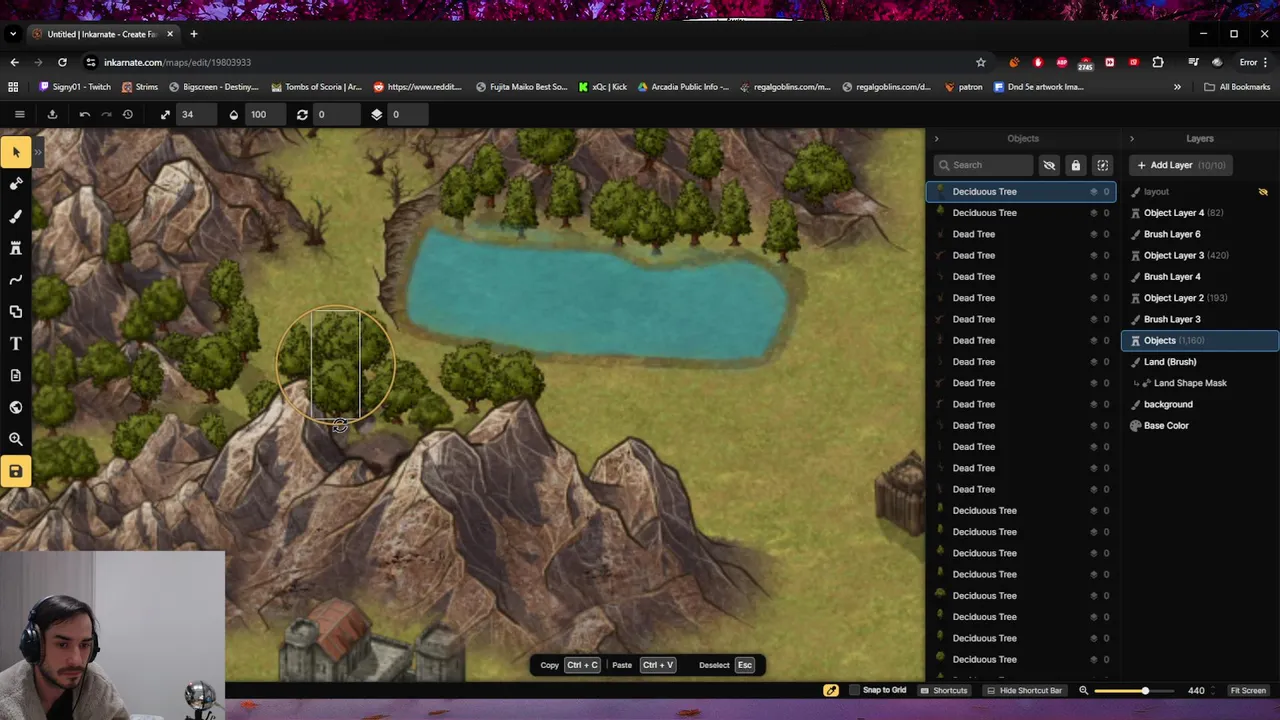Click the scale arrows icon beside 34
This screenshot has width=1280, height=720.
click(165, 114)
